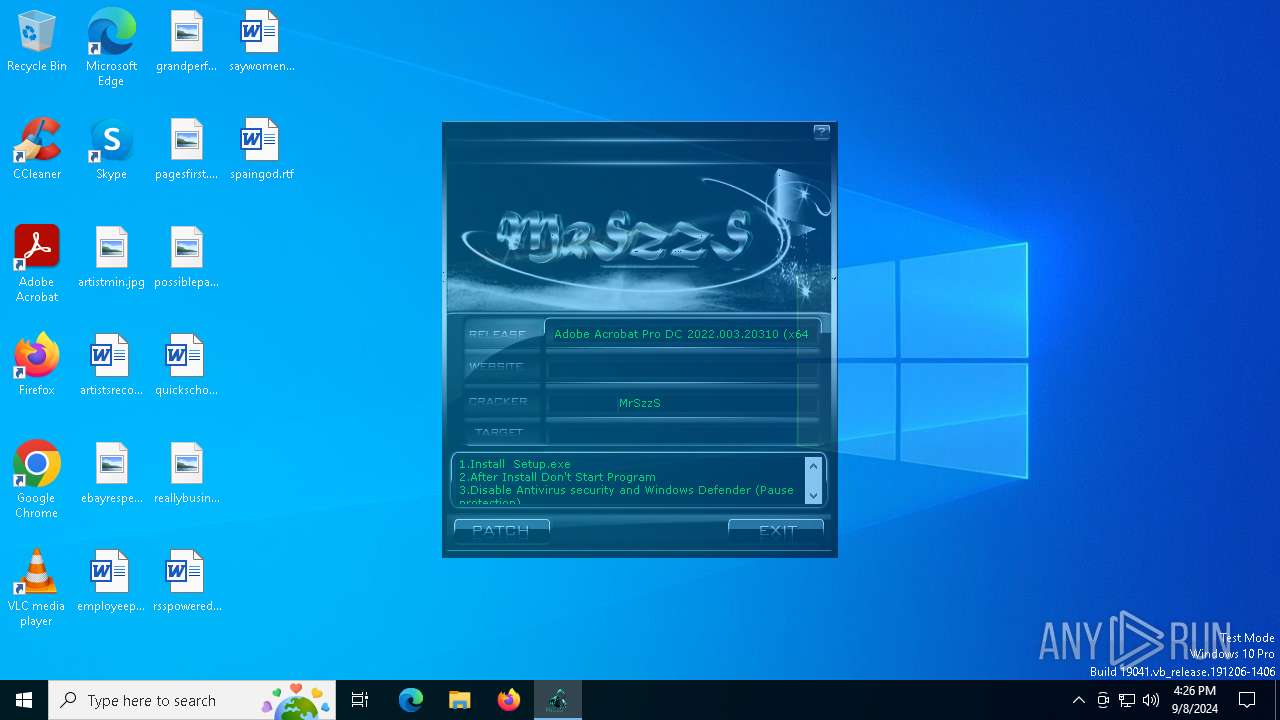This screenshot has width=1280, height=720.
Task: Select the grandperf image file icon
Action: [186, 42]
